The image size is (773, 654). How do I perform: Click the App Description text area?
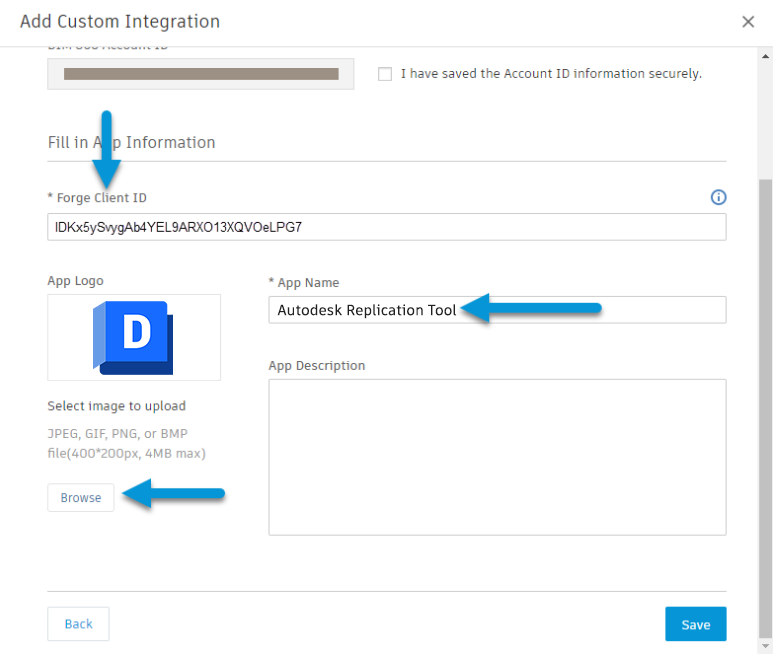(497, 457)
